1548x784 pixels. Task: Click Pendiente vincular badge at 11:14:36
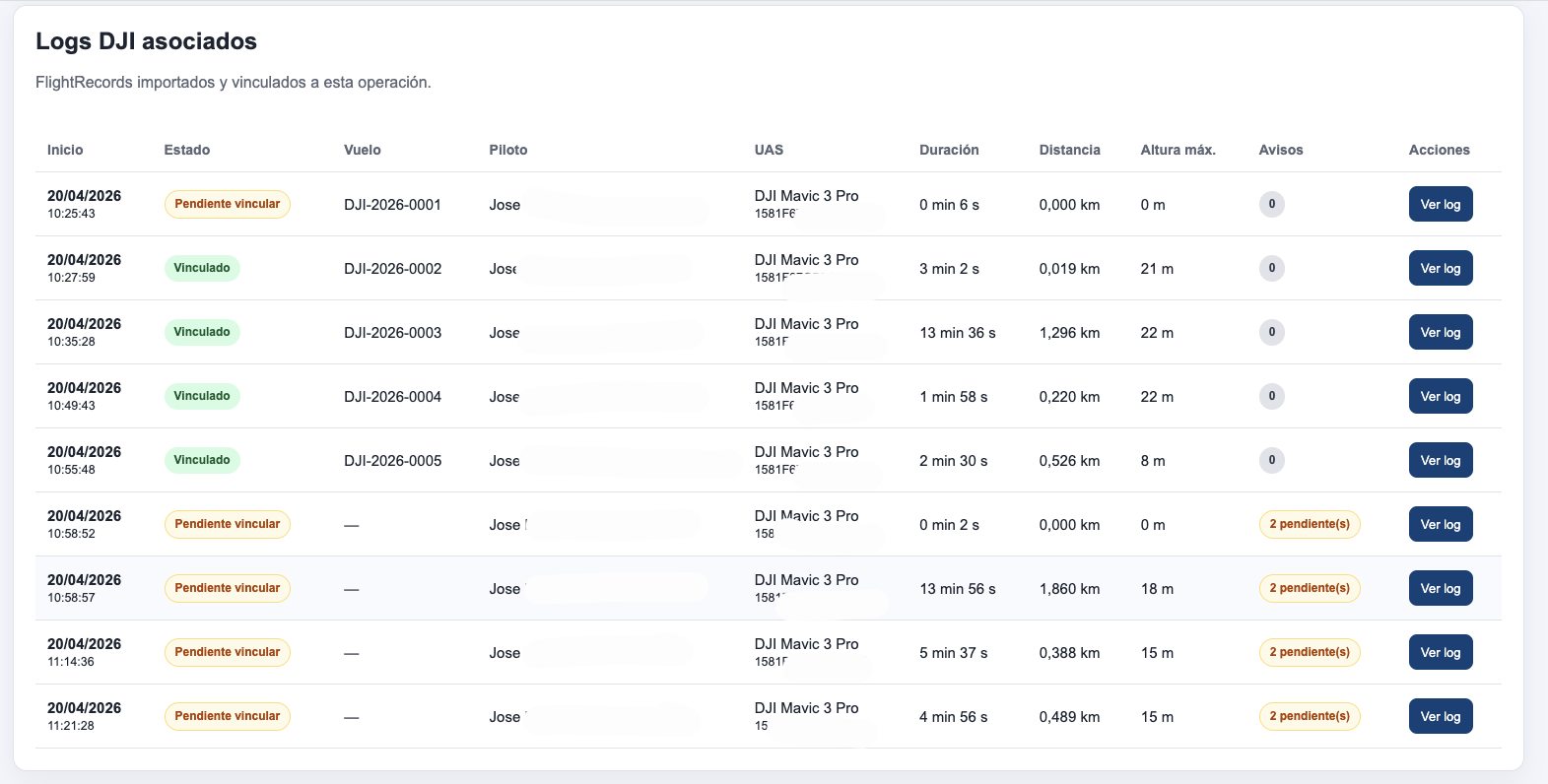tap(228, 652)
